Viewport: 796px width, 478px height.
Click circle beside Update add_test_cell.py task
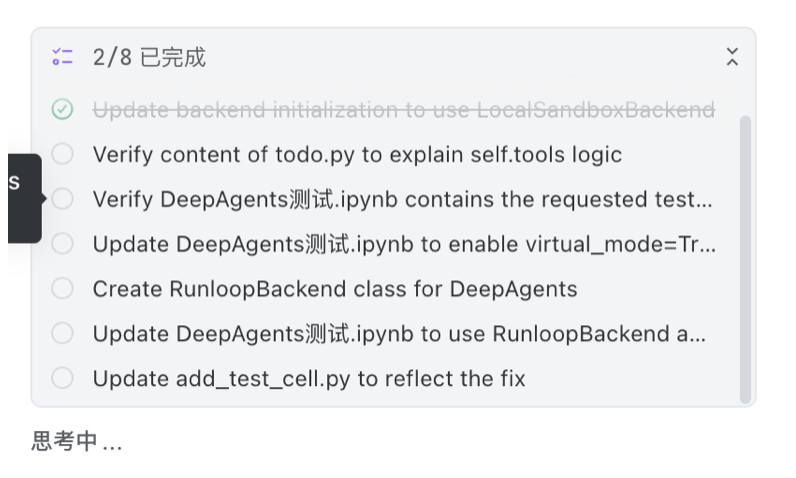(62, 379)
